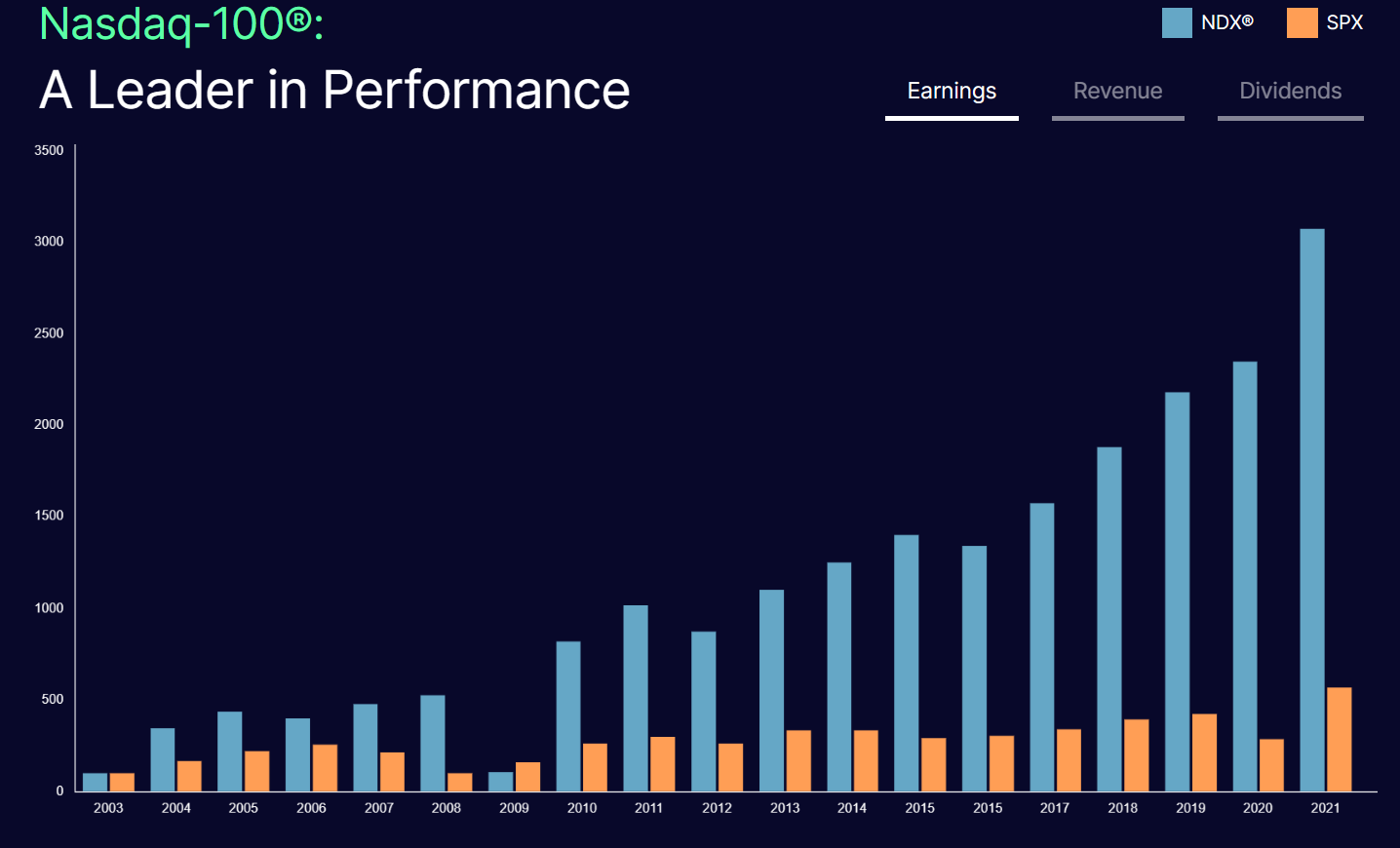Select the blue NDX bar for 2004
Image resolution: width=1400 pixels, height=848 pixels.
pos(163,759)
